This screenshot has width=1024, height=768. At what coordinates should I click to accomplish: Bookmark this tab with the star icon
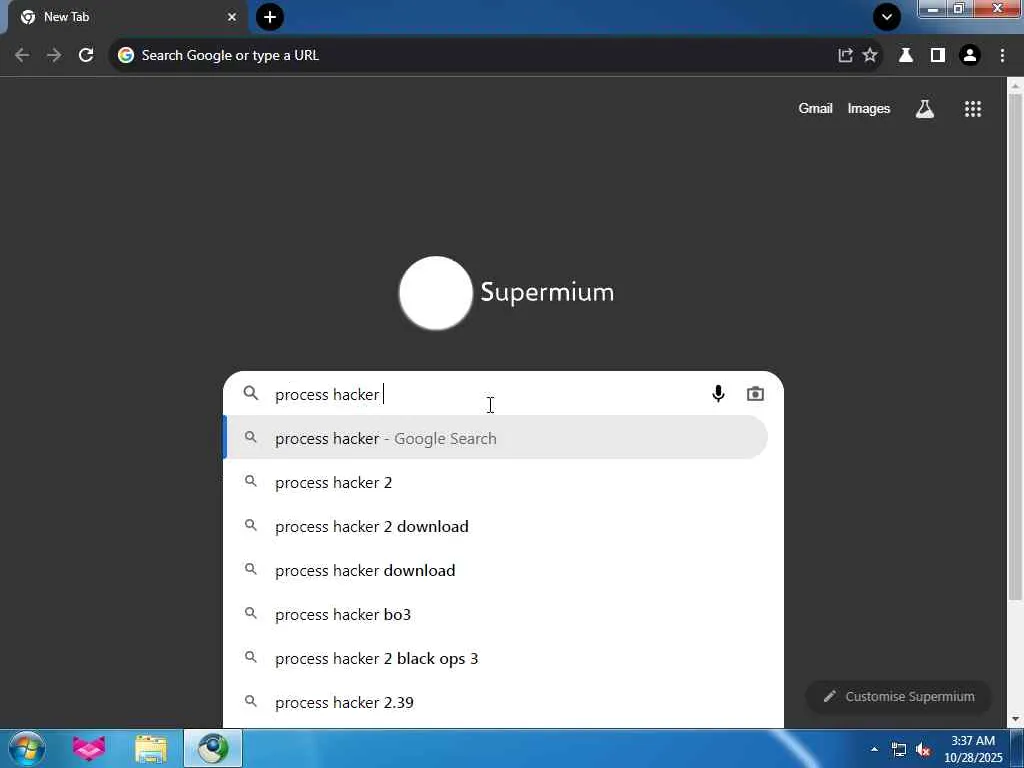pos(870,56)
